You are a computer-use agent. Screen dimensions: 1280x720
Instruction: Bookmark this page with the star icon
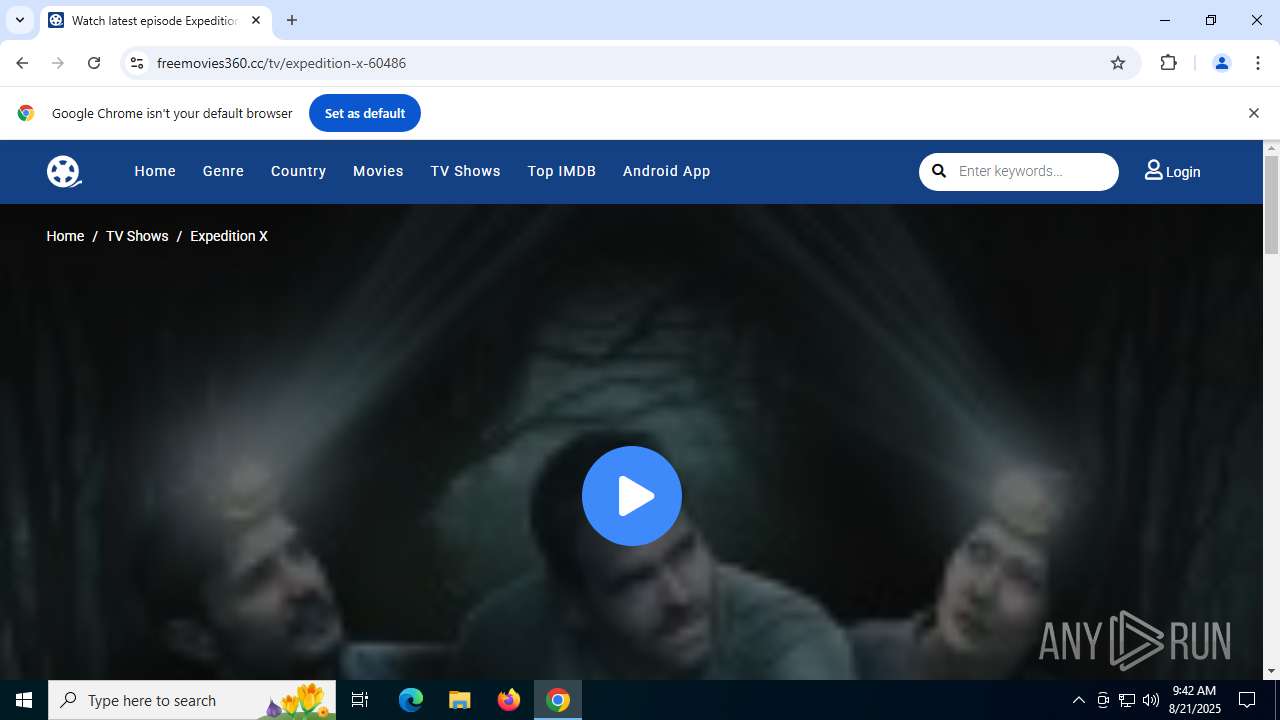pos(1118,63)
